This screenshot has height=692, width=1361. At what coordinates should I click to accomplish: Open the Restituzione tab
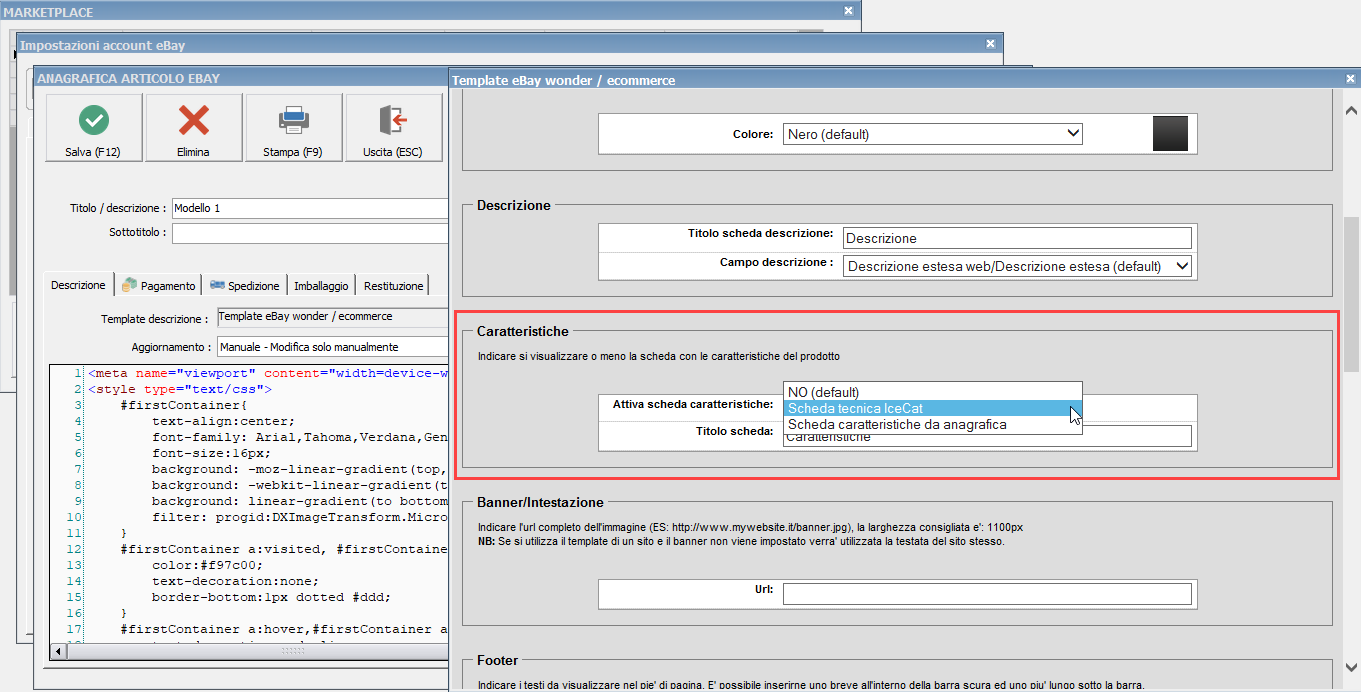tap(393, 285)
